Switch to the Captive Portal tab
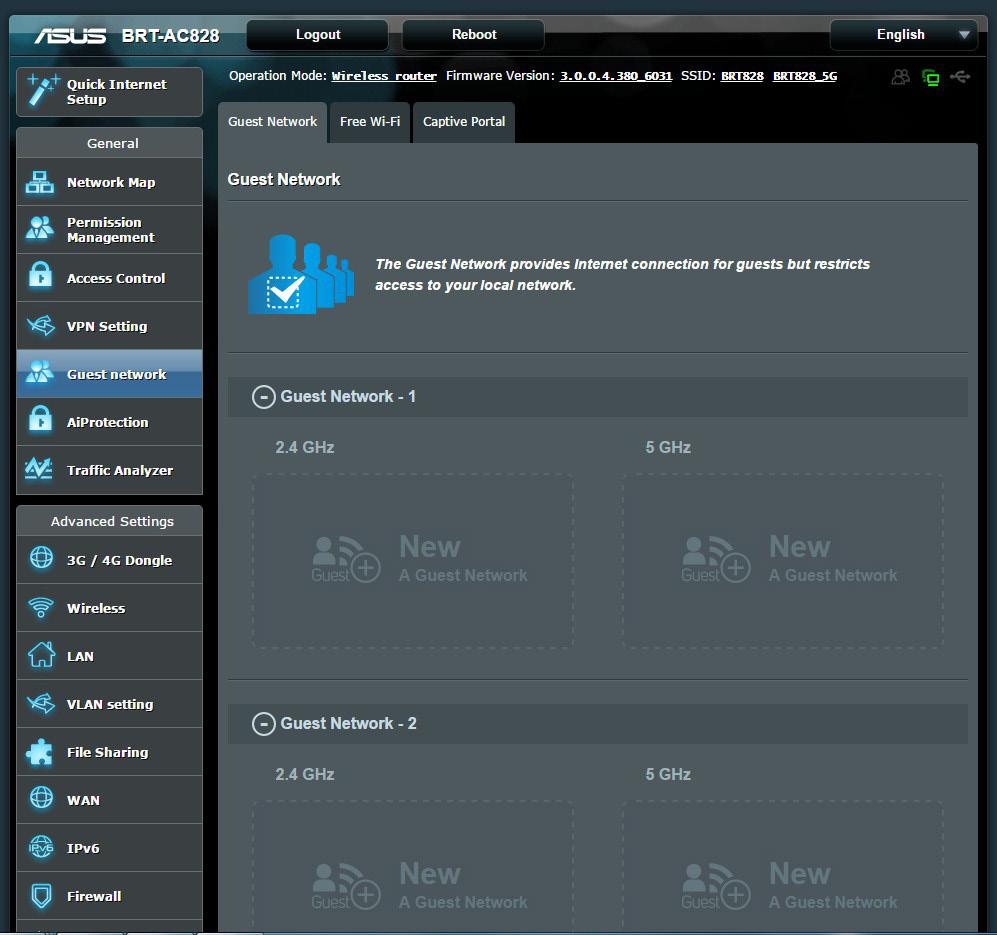 (x=464, y=122)
